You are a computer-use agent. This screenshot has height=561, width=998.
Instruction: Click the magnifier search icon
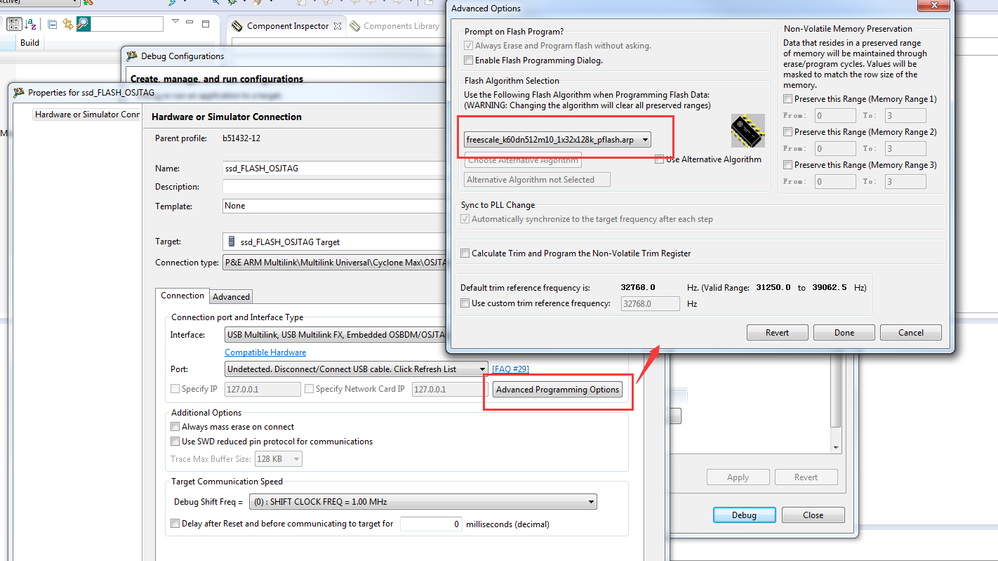click(x=83, y=24)
